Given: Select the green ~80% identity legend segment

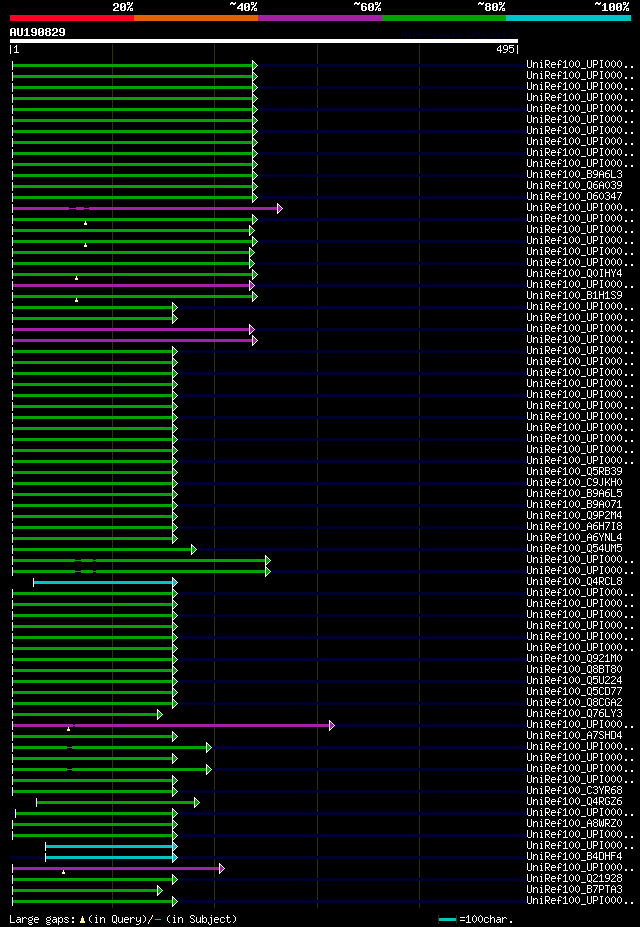Looking at the screenshot, I should tap(444, 18).
